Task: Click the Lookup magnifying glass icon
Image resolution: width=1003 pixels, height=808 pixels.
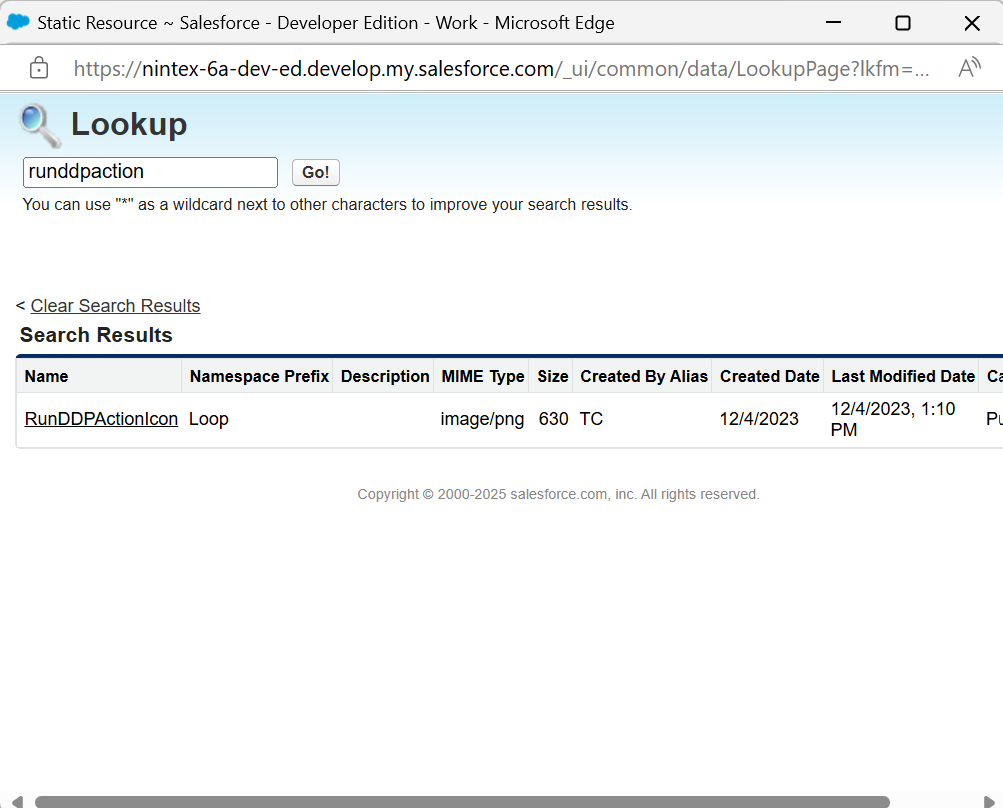Action: point(41,125)
